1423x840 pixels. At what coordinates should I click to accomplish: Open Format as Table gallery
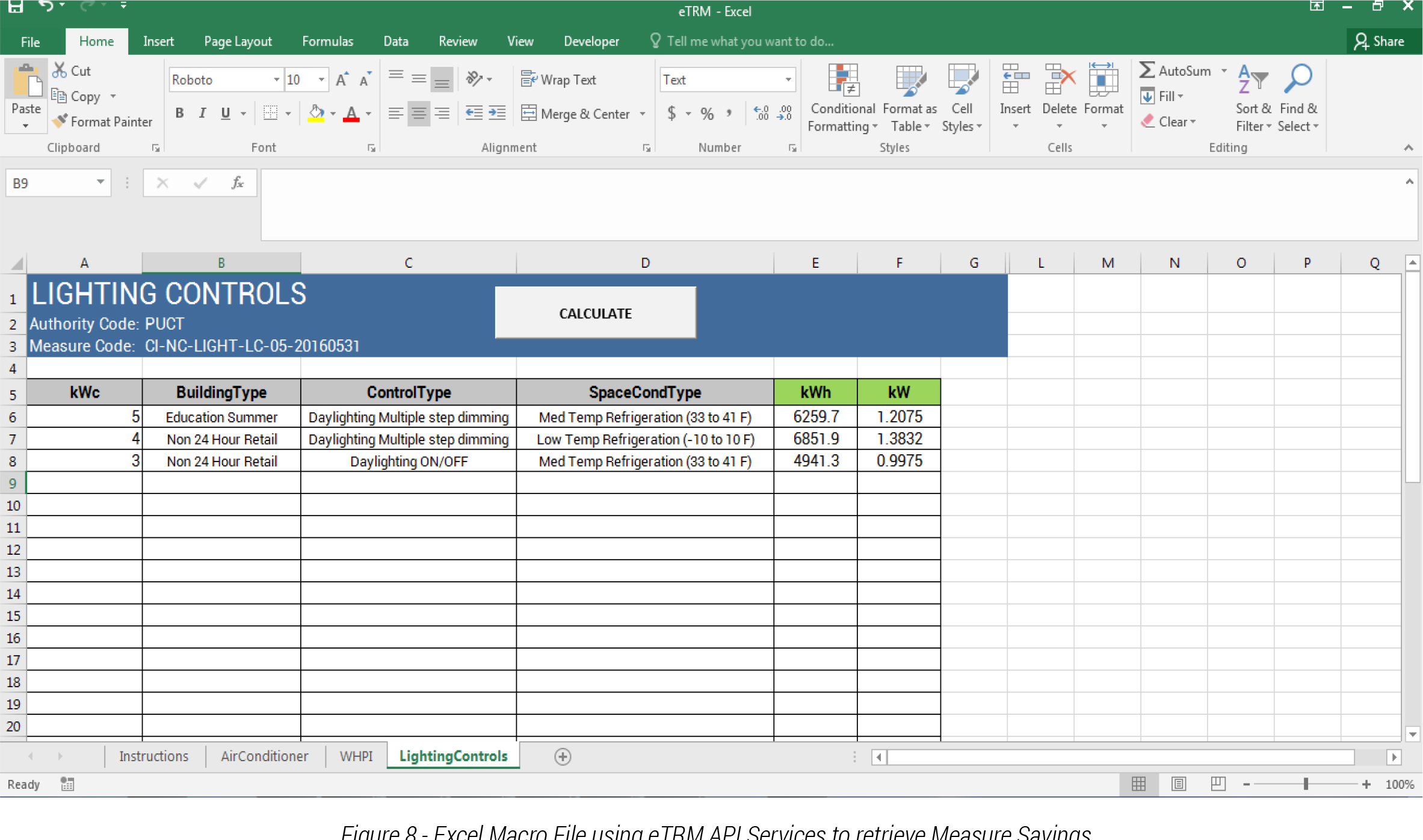[910, 98]
